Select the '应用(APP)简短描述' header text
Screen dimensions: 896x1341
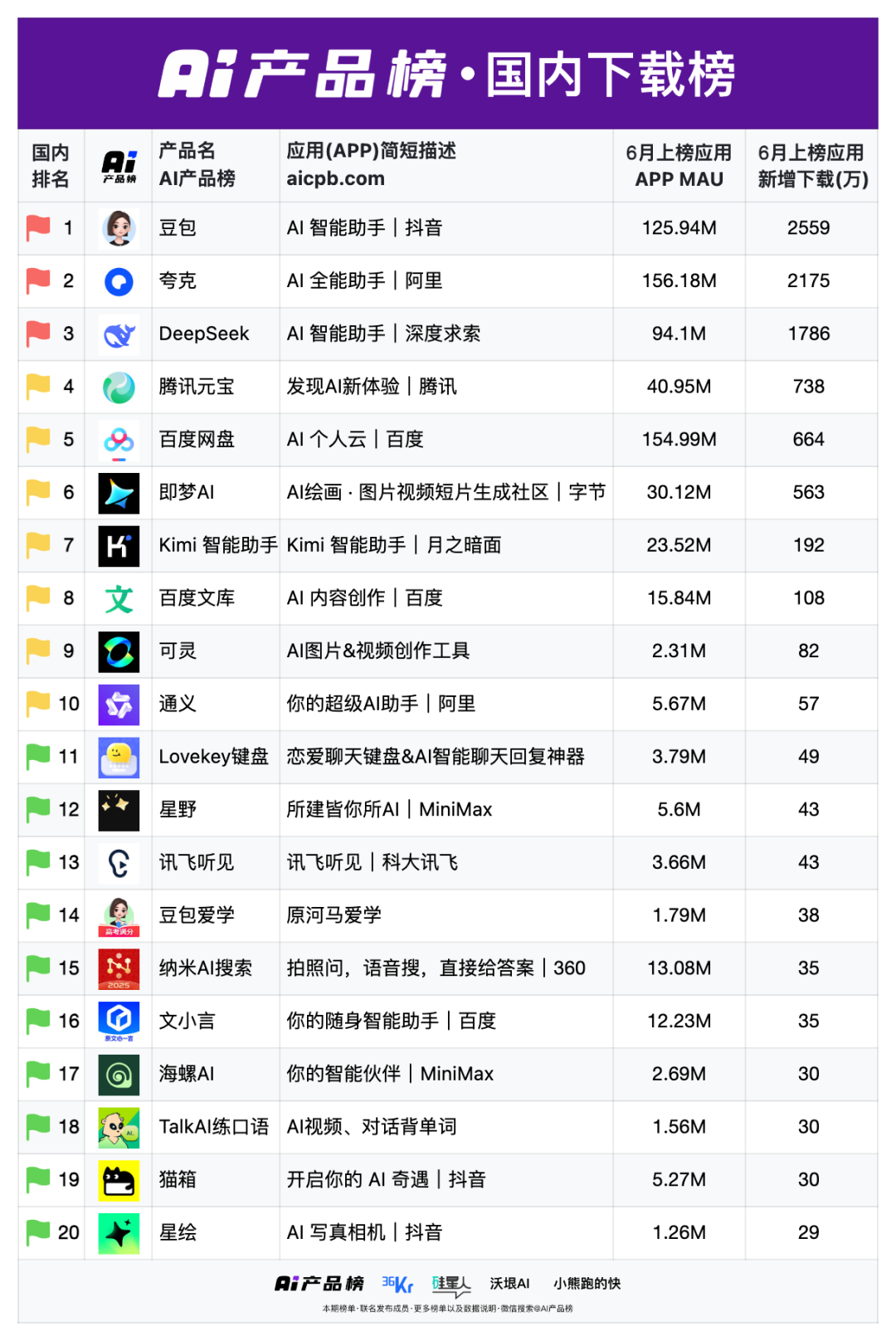(372, 151)
